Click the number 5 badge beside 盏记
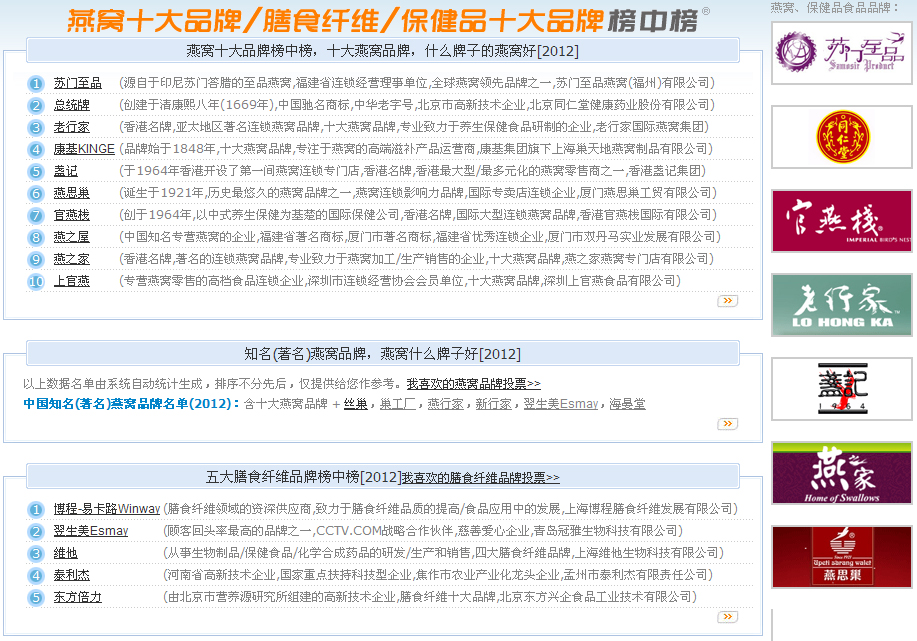 click(36, 171)
